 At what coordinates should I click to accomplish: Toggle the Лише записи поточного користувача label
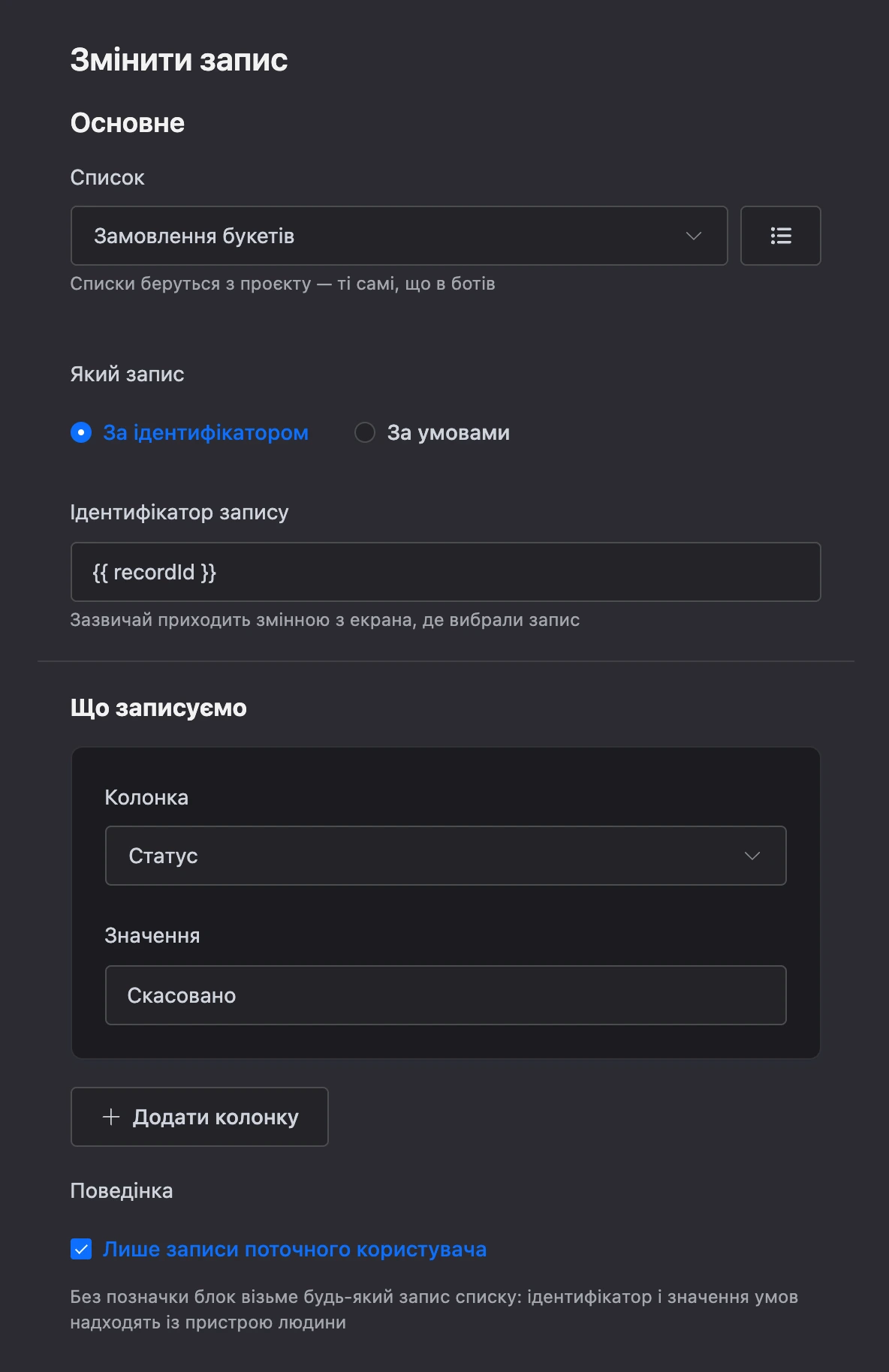[x=295, y=1249]
